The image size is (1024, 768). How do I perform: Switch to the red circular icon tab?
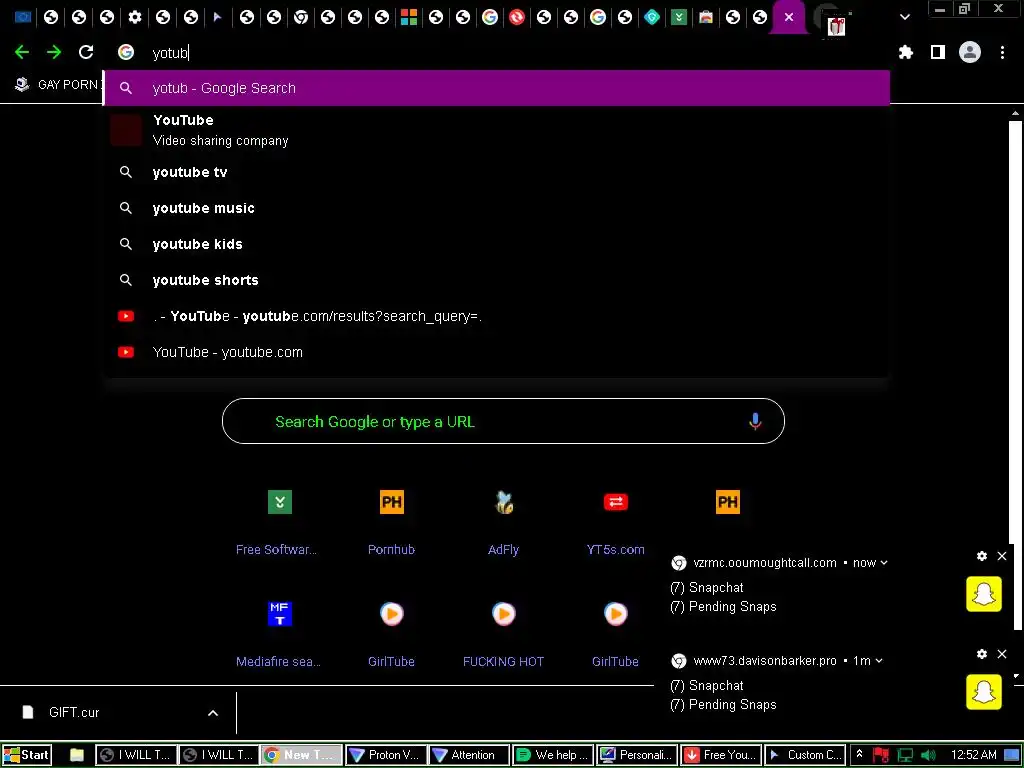tap(517, 18)
